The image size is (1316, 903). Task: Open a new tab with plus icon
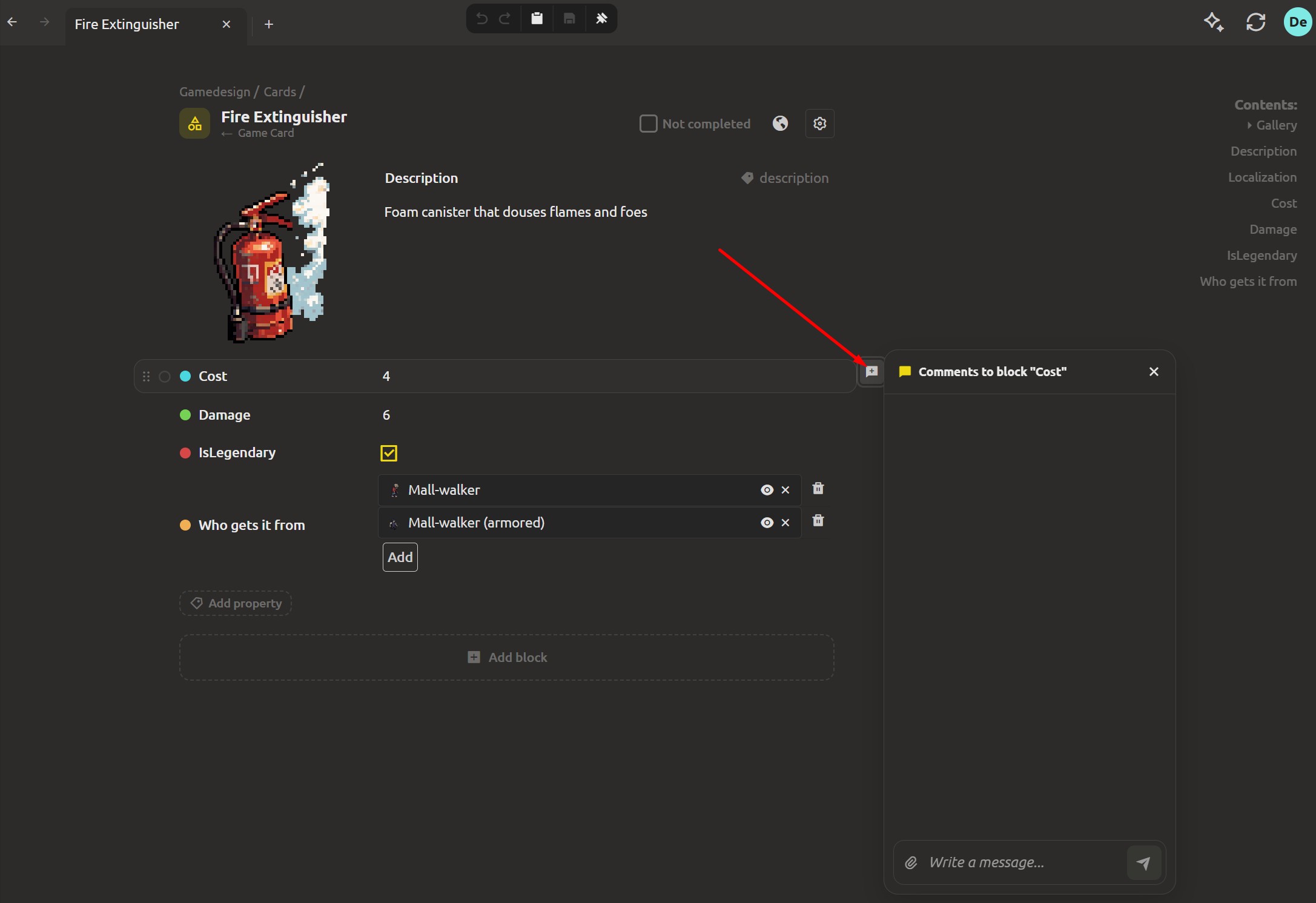(269, 24)
